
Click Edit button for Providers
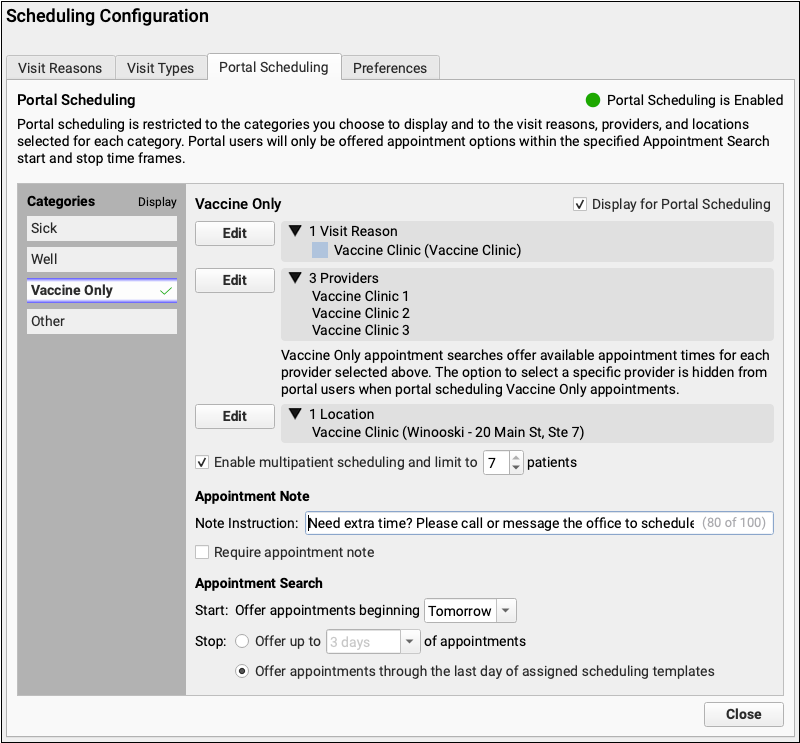(x=235, y=280)
